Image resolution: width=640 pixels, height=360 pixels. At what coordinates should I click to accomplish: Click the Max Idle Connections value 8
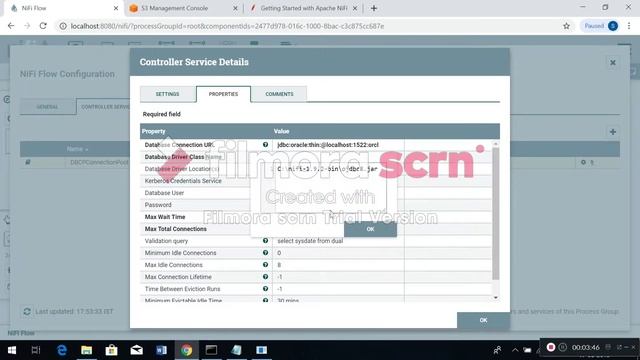[279, 265]
